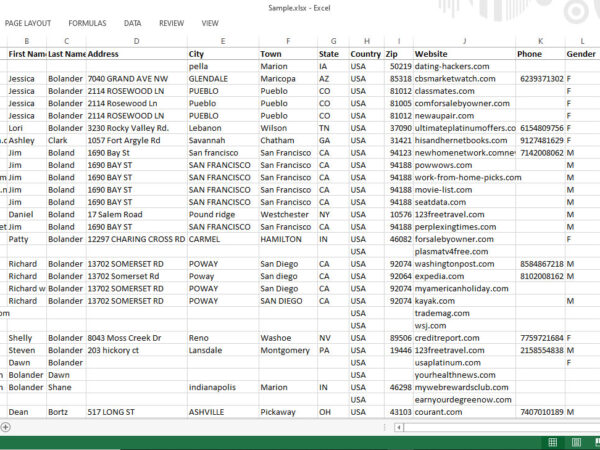Add a new sheet with plus icon
The height and width of the screenshot is (450, 600).
point(5,427)
